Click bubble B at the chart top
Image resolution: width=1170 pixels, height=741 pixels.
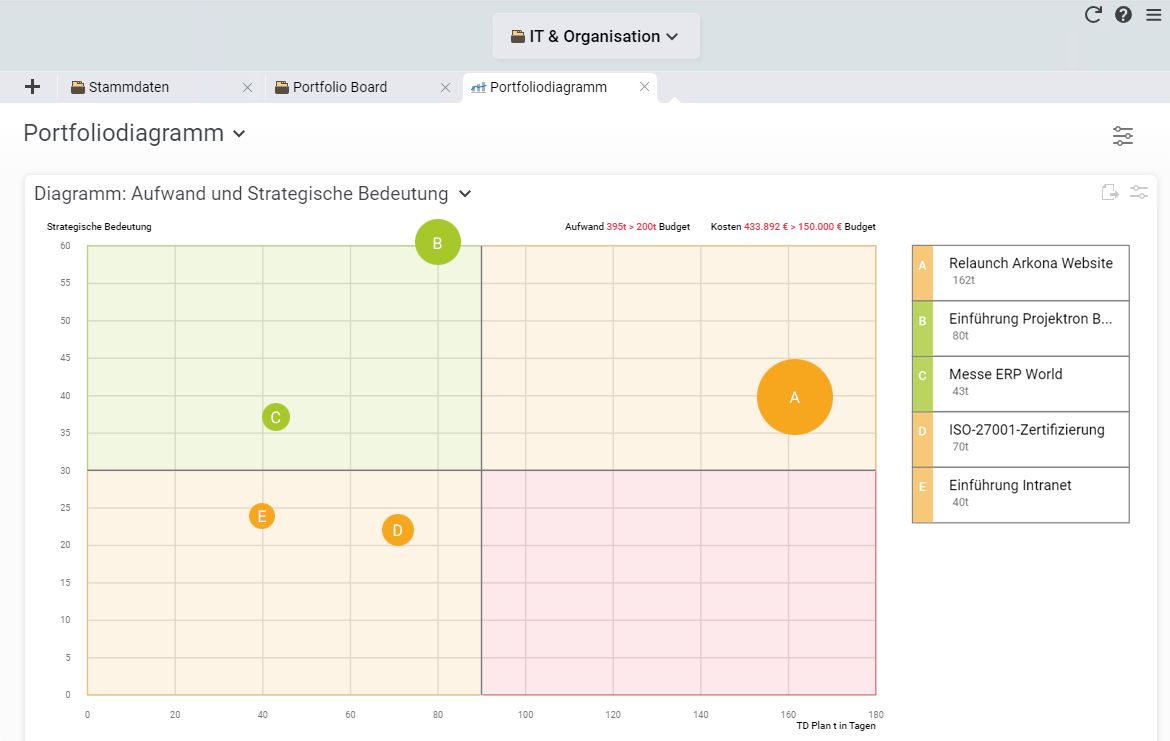click(437, 242)
